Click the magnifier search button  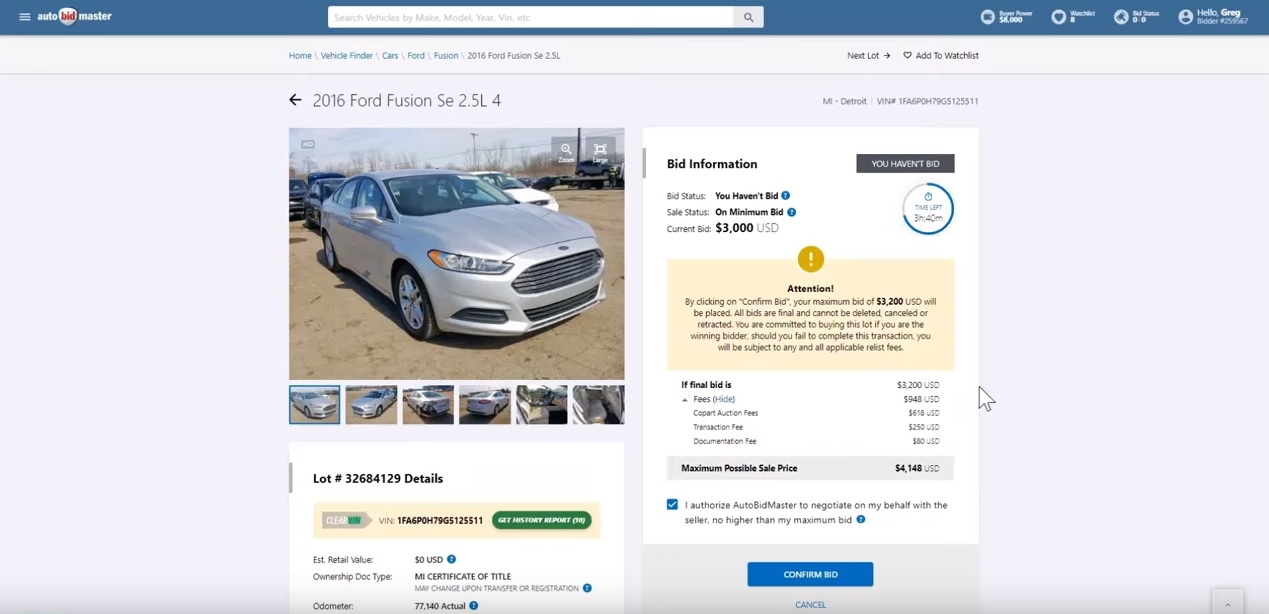click(748, 17)
